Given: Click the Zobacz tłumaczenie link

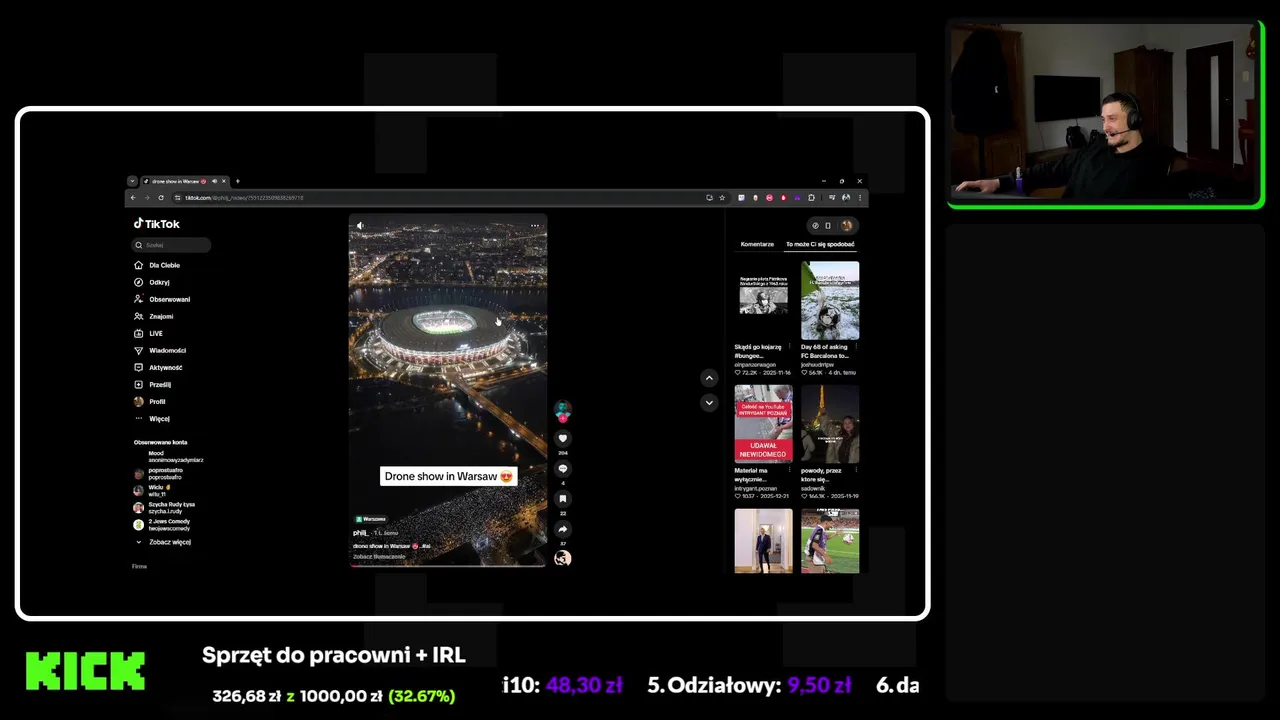Looking at the screenshot, I should point(379,556).
